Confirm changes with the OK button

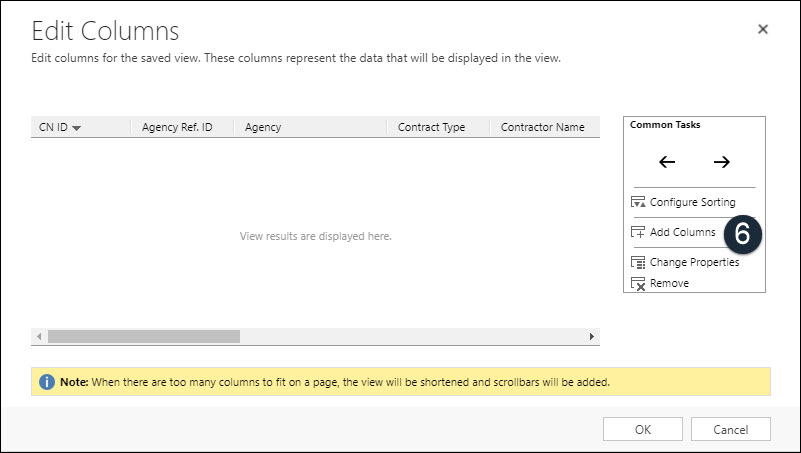643,429
